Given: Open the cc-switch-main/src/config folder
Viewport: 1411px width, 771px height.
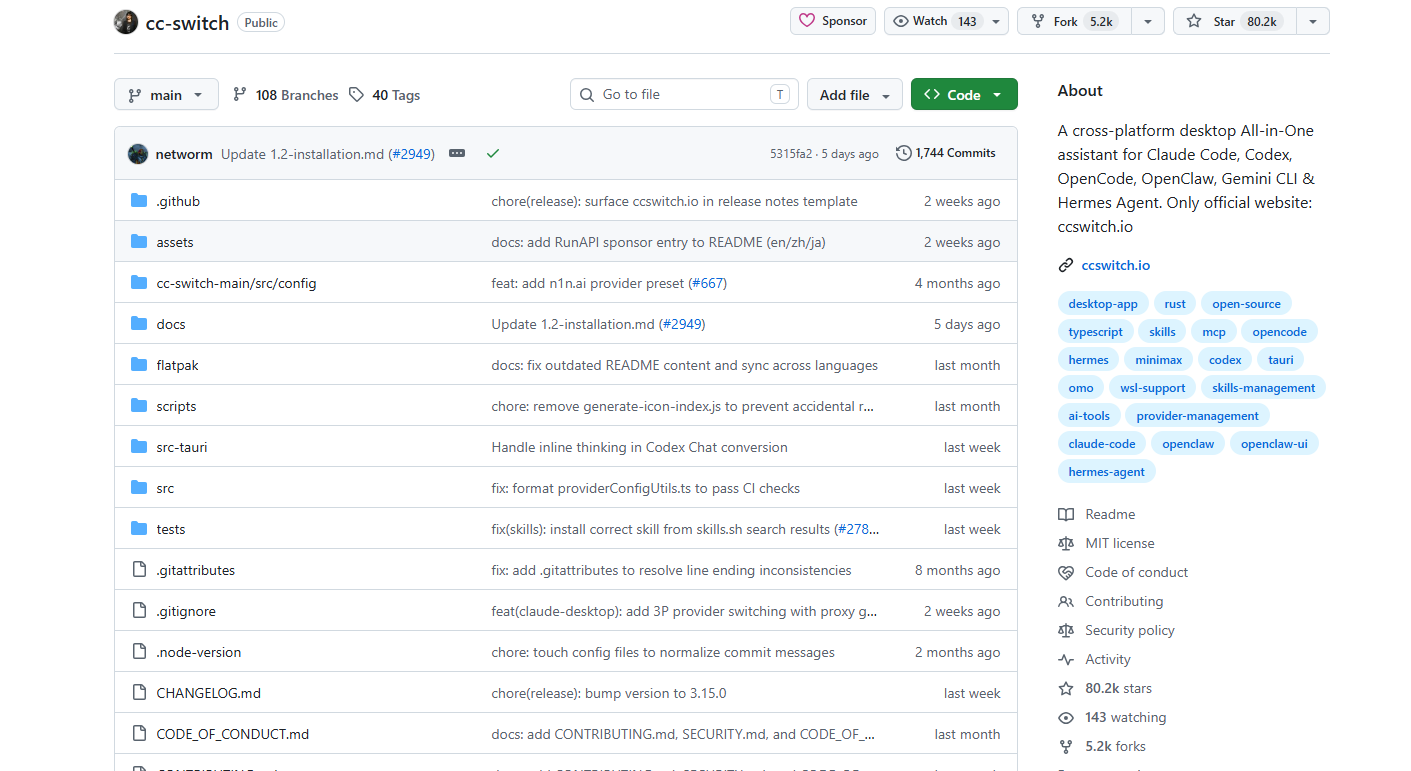Looking at the screenshot, I should pos(236,283).
